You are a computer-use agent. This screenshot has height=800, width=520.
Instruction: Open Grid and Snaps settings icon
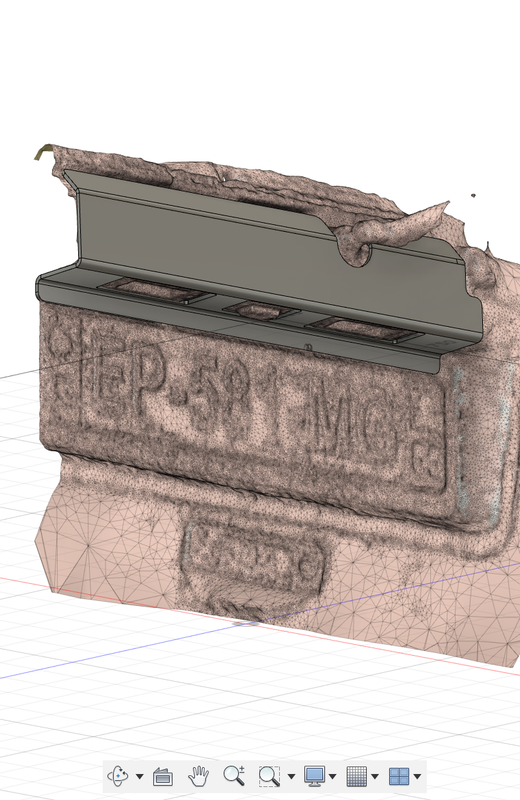pyautogui.click(x=356, y=776)
